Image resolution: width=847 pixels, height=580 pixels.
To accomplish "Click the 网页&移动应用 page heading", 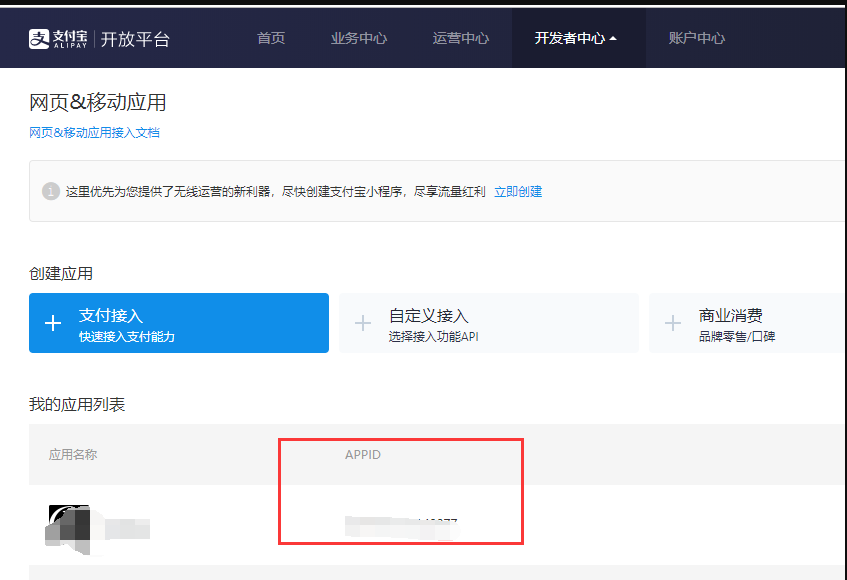I will (x=98, y=103).
